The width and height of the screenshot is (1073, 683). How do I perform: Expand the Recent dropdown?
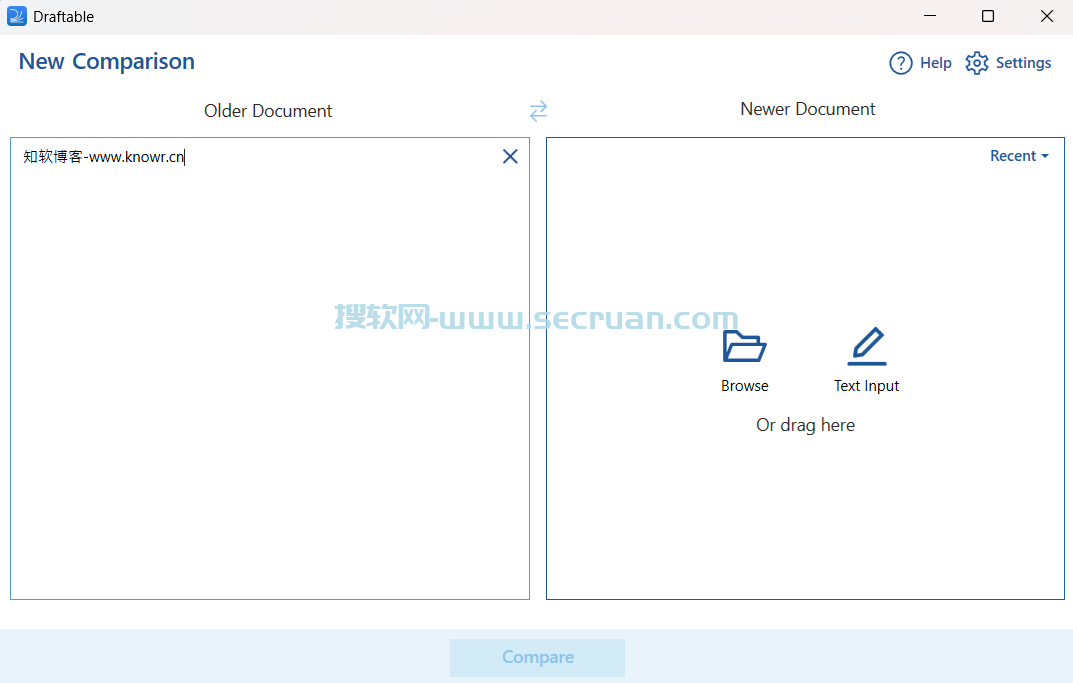coord(1019,156)
